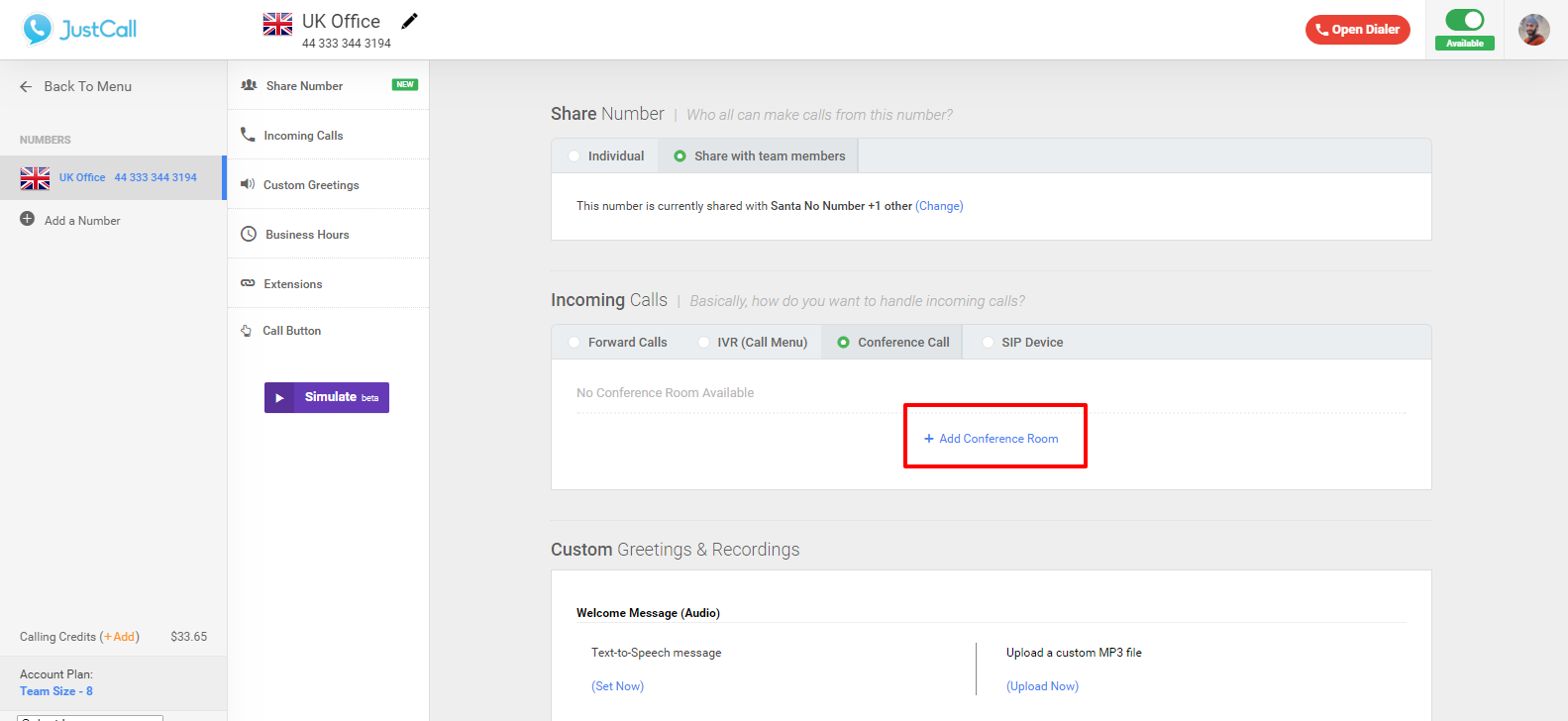This screenshot has width=1568, height=721.
Task: Click the Change link for sharing
Action: coord(939,206)
